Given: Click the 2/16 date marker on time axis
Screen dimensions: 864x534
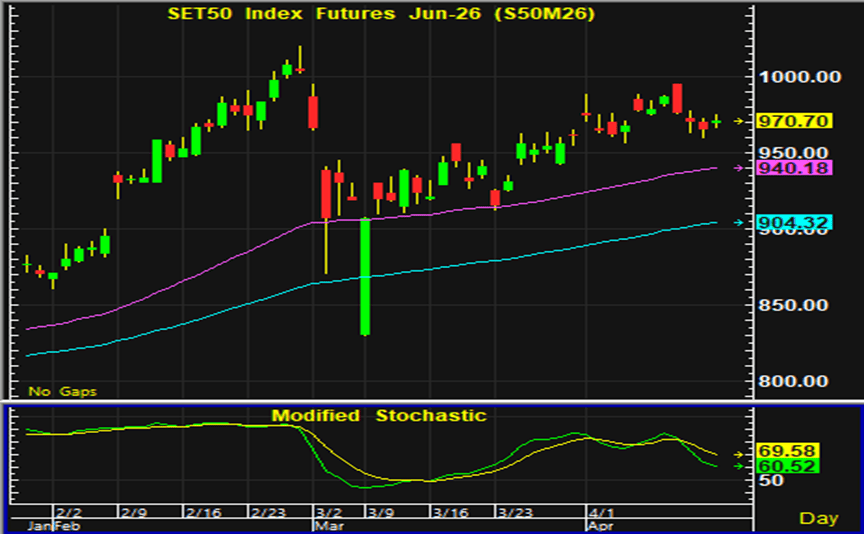Looking at the screenshot, I should pos(203,511).
